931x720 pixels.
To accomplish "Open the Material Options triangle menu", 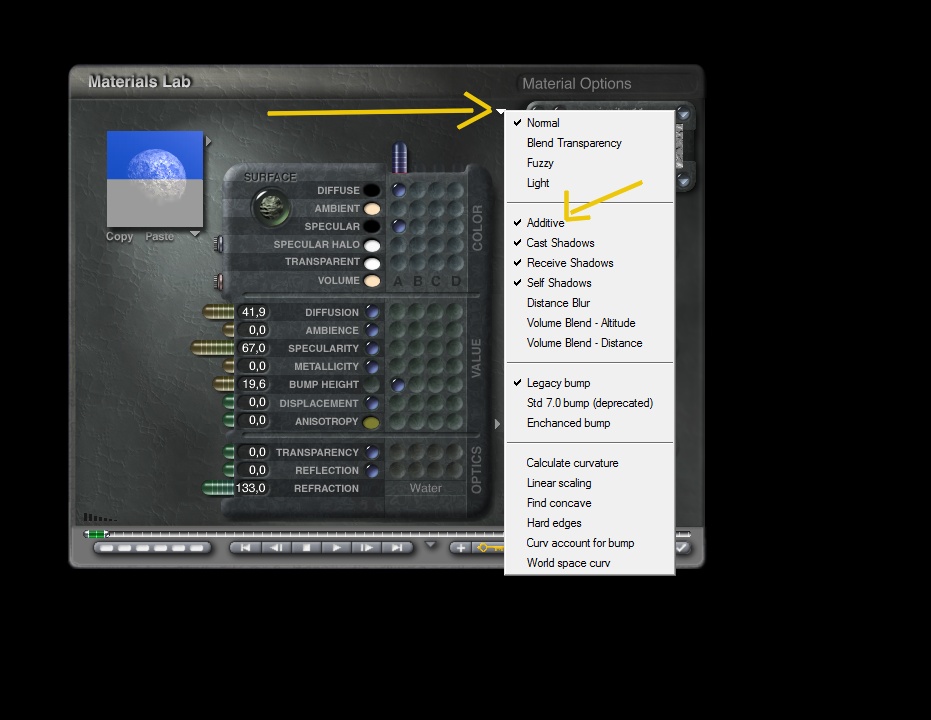I will 501,111.
